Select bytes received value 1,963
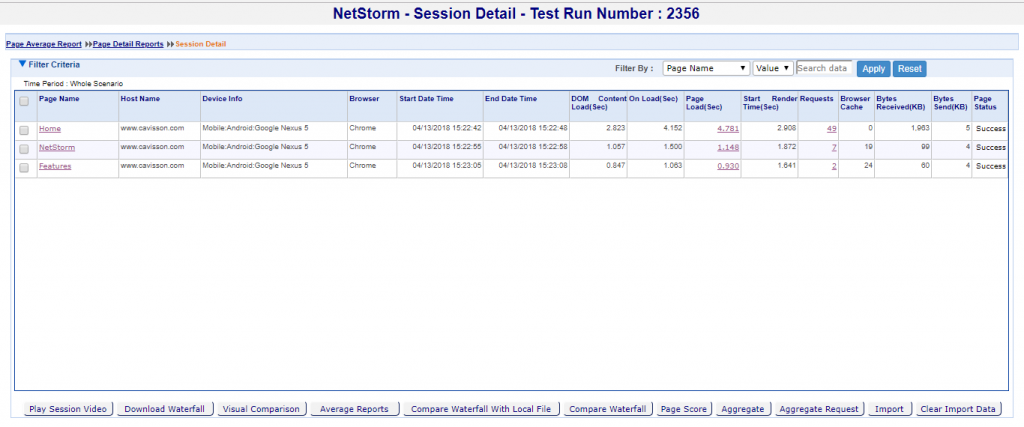This screenshot has height=427, width=1024. [x=918, y=128]
